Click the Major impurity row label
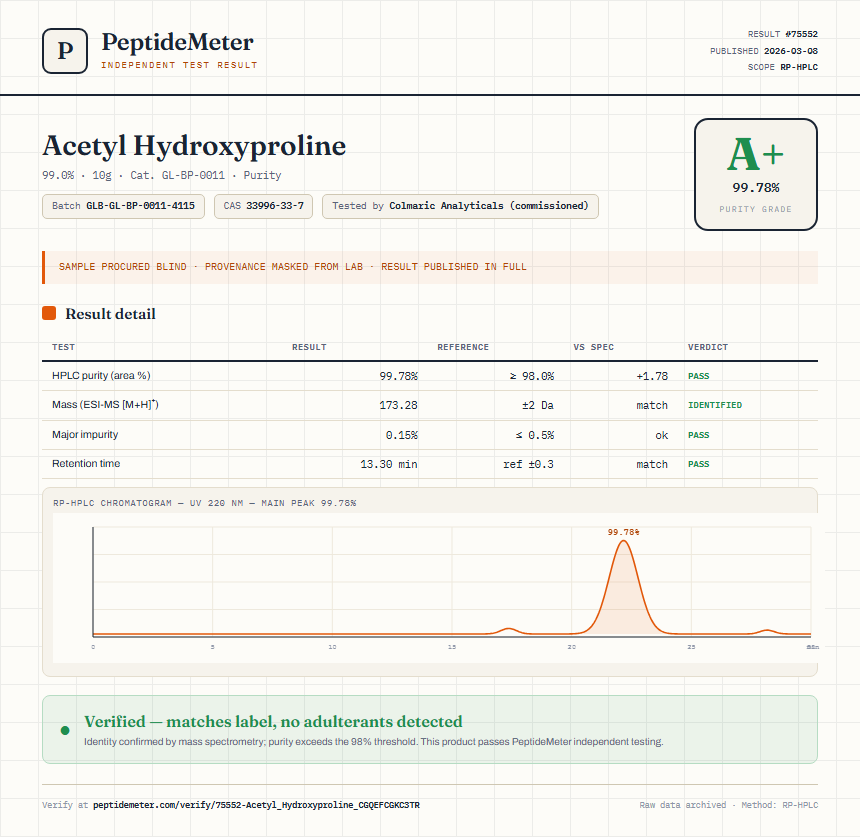 (85, 434)
